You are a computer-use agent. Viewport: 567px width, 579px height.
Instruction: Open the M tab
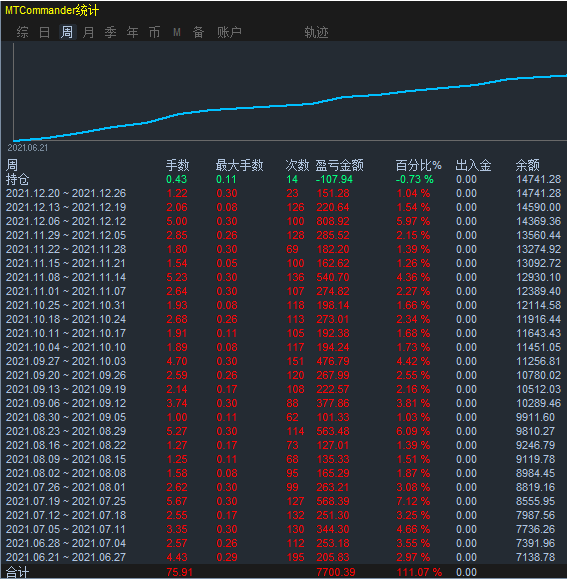tap(177, 32)
